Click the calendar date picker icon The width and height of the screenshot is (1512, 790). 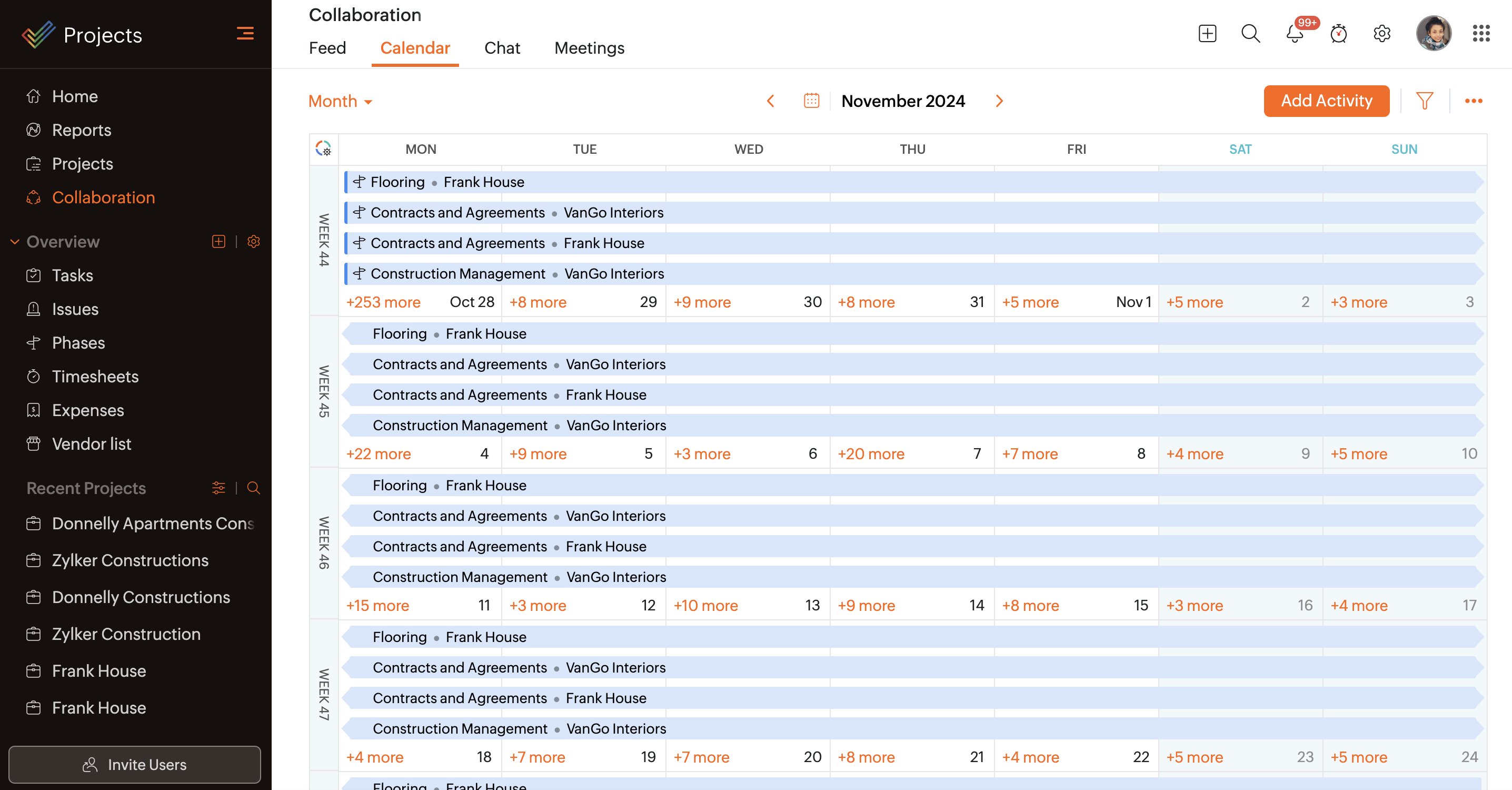[x=811, y=101]
